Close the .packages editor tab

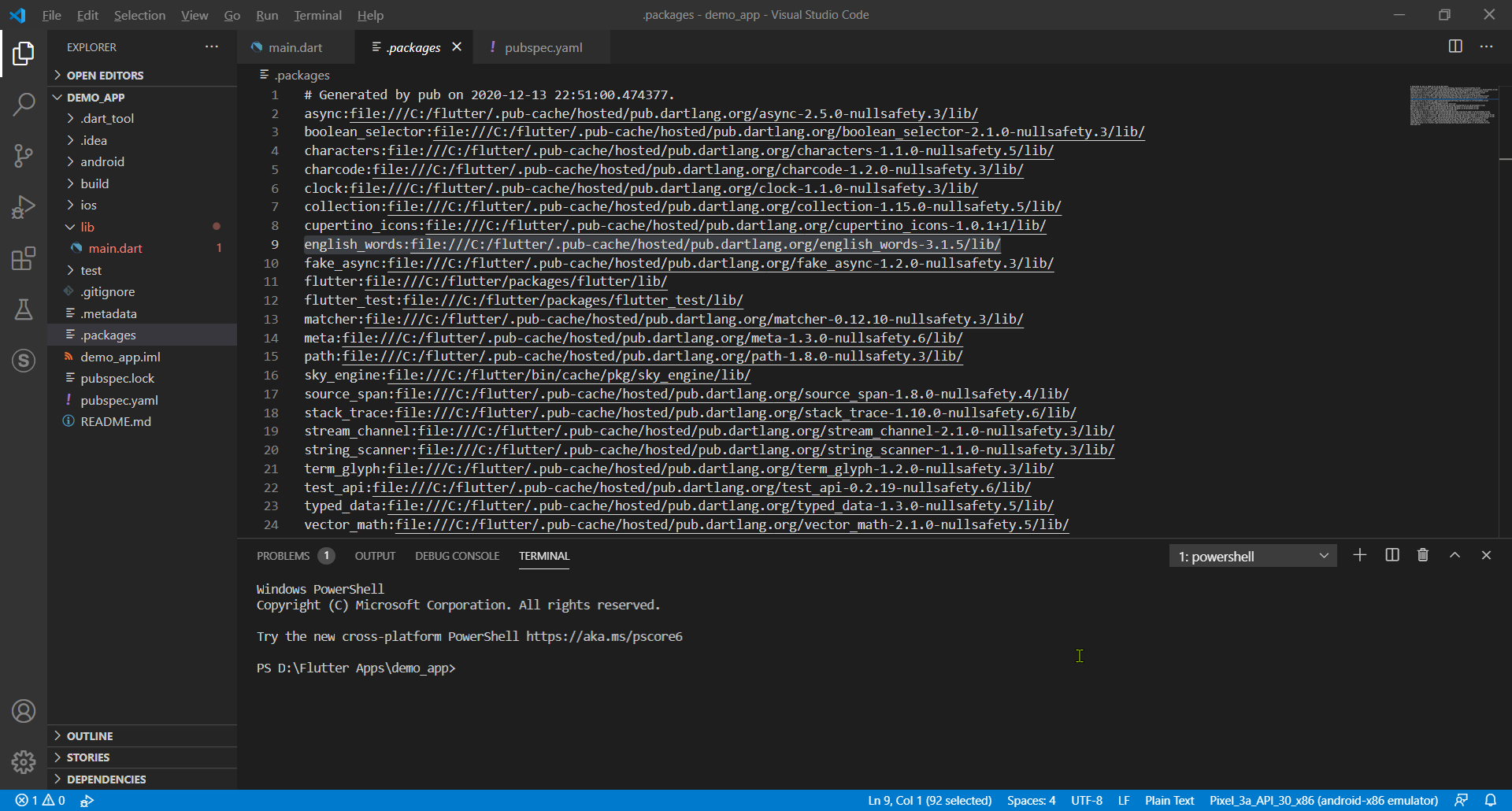tap(457, 47)
